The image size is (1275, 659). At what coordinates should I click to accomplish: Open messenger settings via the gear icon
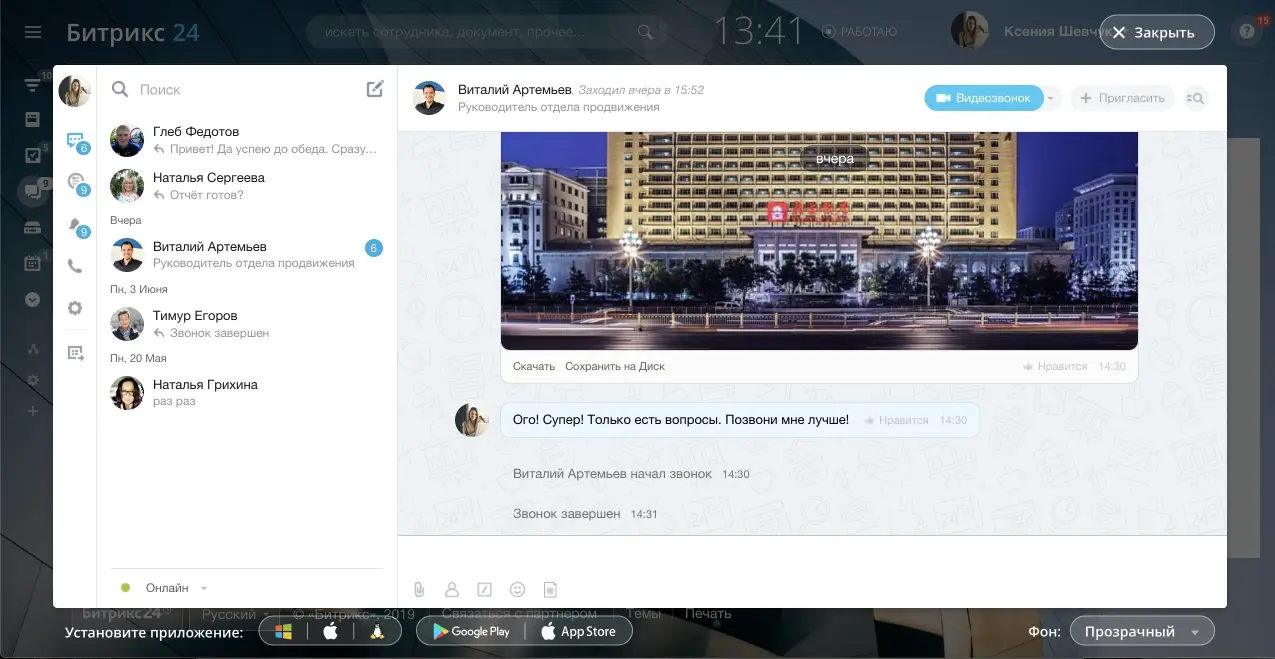(x=74, y=308)
